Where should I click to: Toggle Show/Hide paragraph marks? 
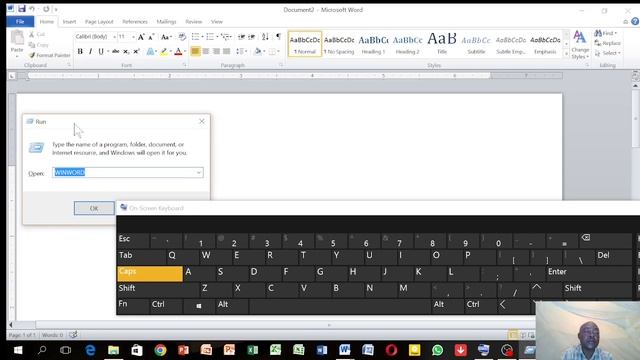[278, 37]
